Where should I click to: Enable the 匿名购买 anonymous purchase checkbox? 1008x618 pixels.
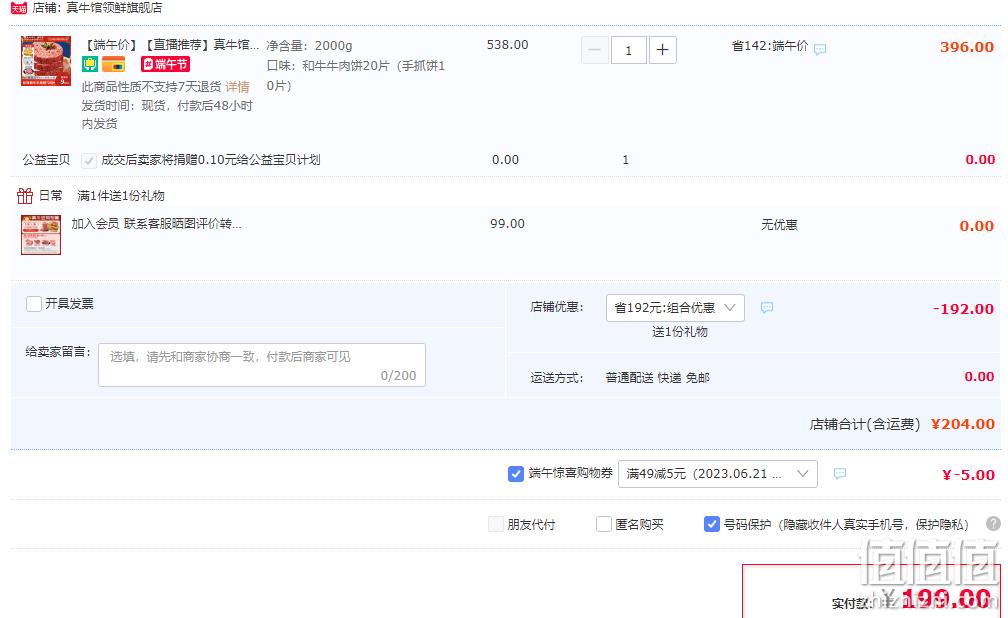pos(603,524)
